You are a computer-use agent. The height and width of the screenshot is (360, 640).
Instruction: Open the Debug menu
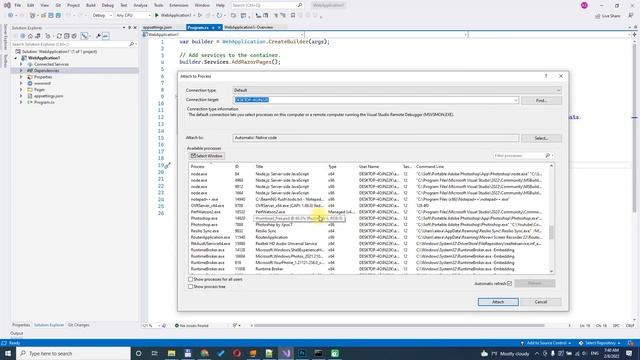[108, 5]
